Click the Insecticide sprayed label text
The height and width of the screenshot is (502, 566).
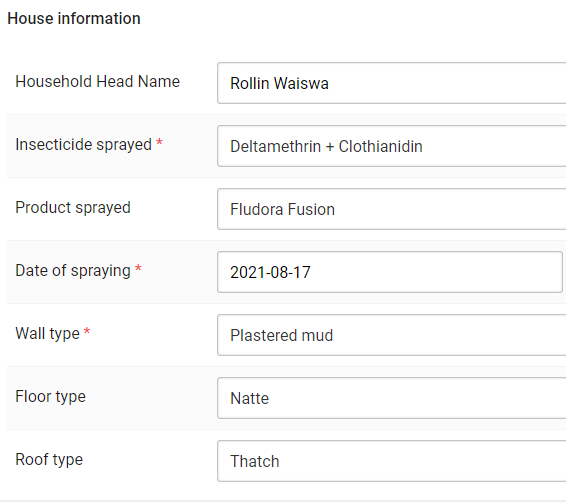click(x=83, y=145)
